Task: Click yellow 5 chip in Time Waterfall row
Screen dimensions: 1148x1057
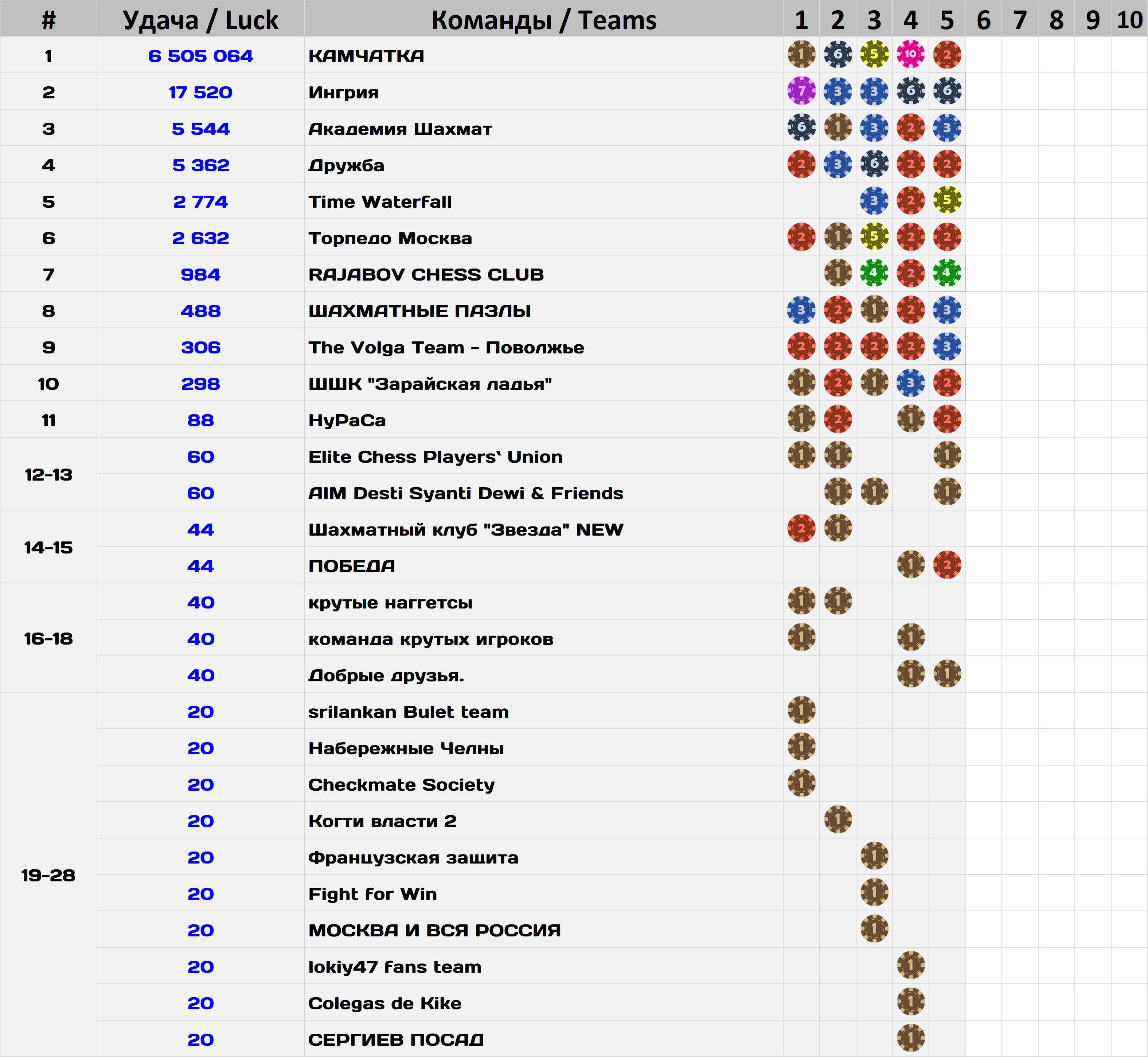Action: coord(947,200)
